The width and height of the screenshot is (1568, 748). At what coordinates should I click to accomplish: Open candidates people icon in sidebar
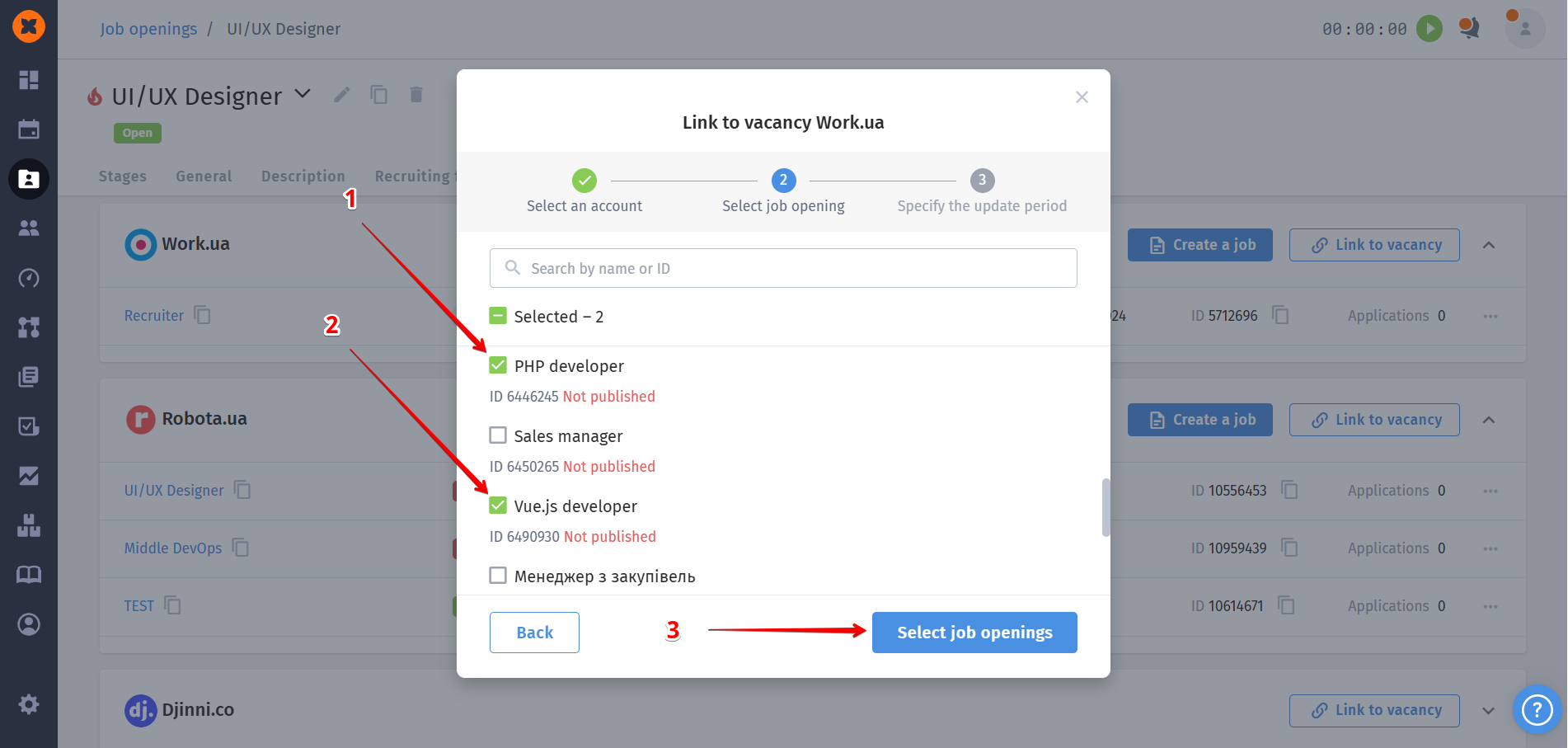point(29,228)
